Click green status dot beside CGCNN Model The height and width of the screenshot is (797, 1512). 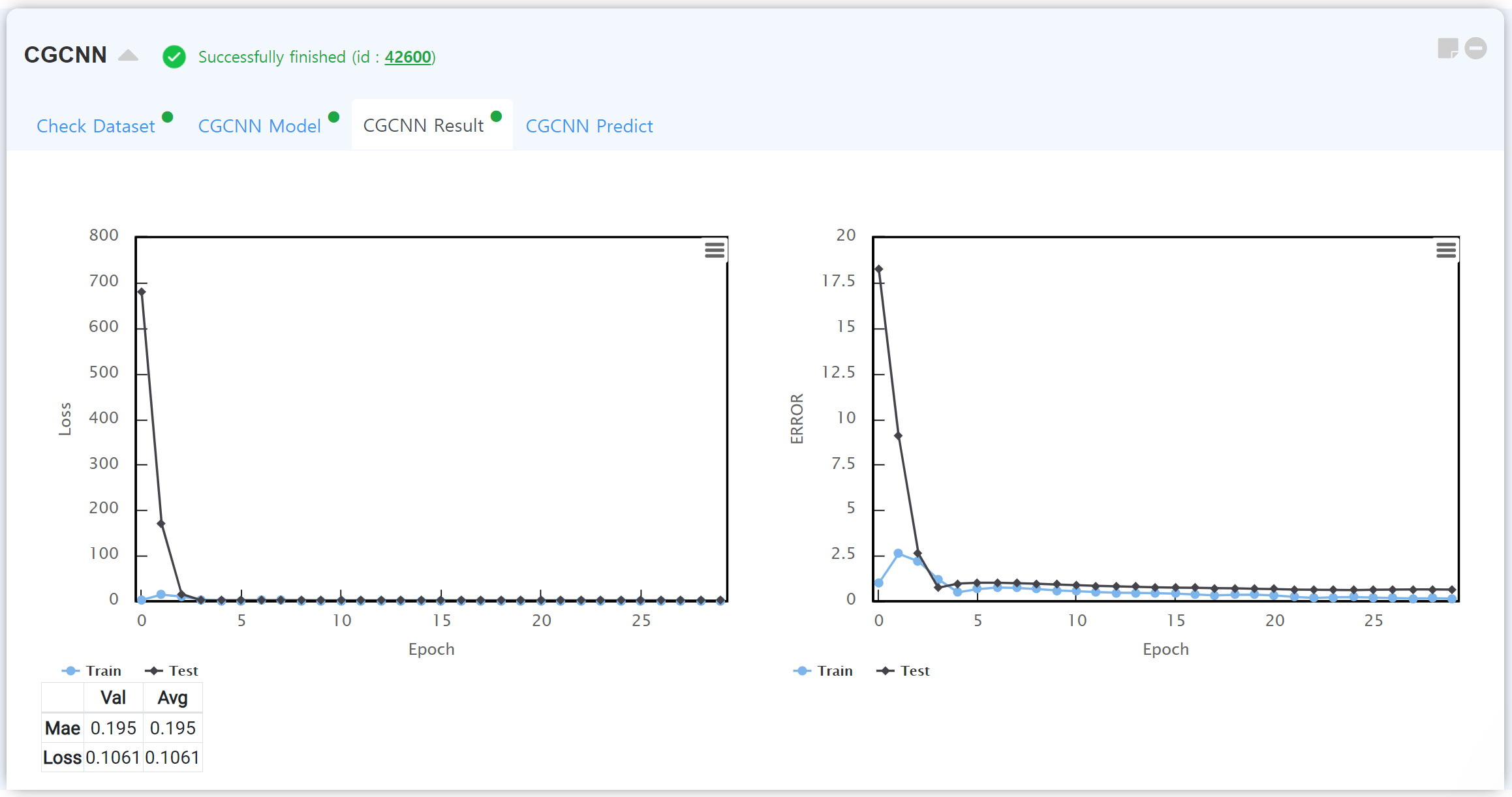point(333,117)
